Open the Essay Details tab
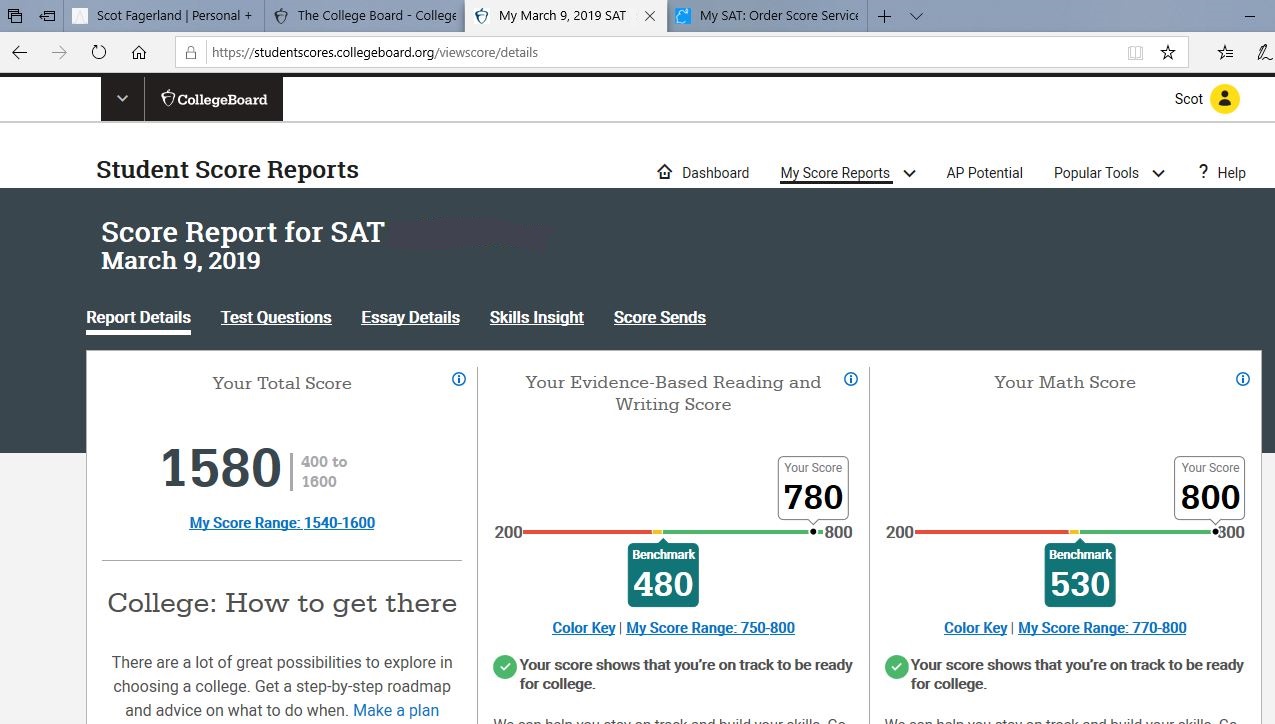This screenshot has width=1275, height=724. [x=410, y=318]
